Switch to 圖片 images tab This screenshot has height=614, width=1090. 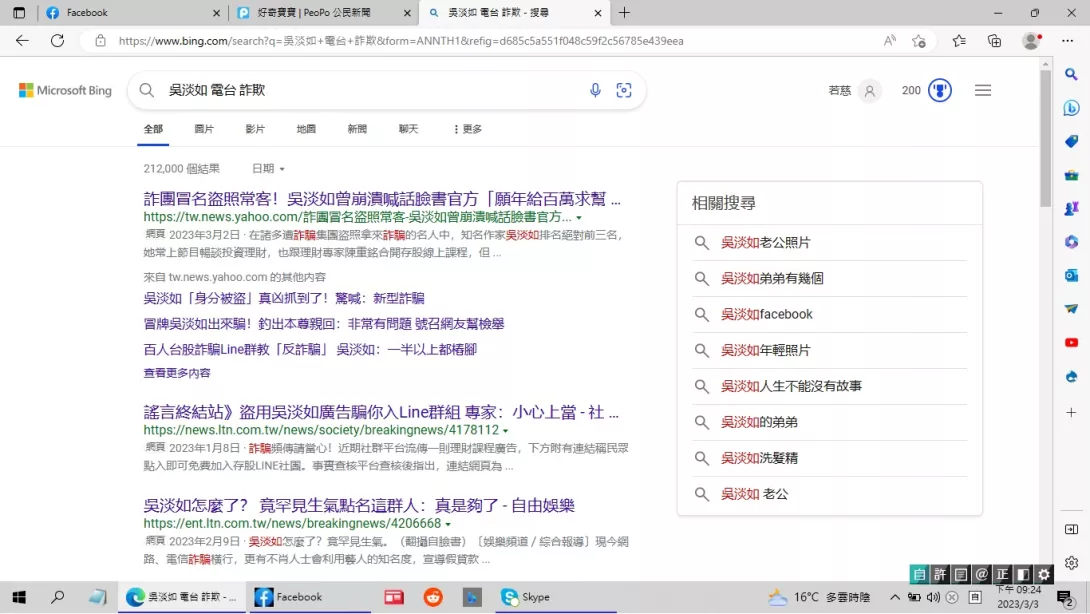[x=204, y=129]
